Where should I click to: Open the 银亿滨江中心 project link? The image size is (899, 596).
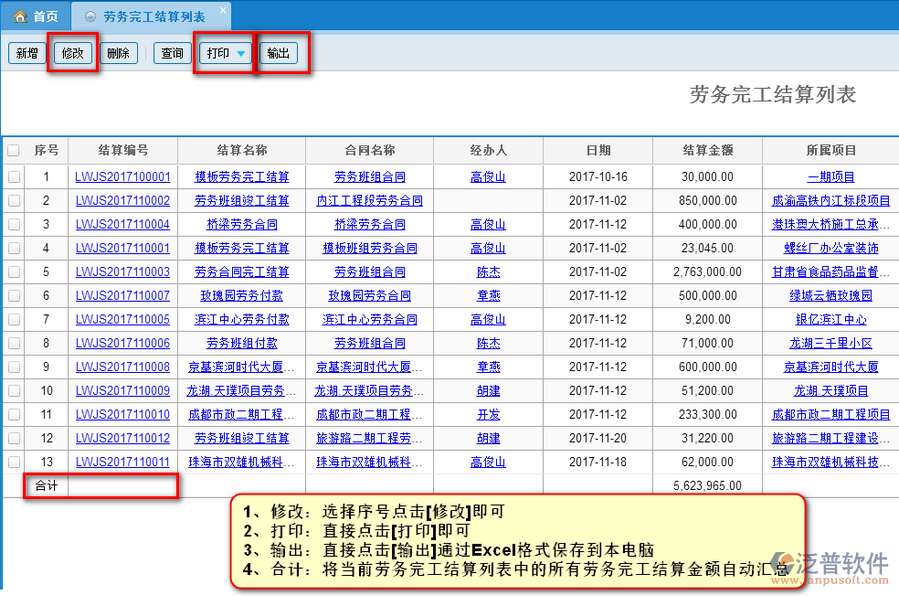[x=830, y=320]
